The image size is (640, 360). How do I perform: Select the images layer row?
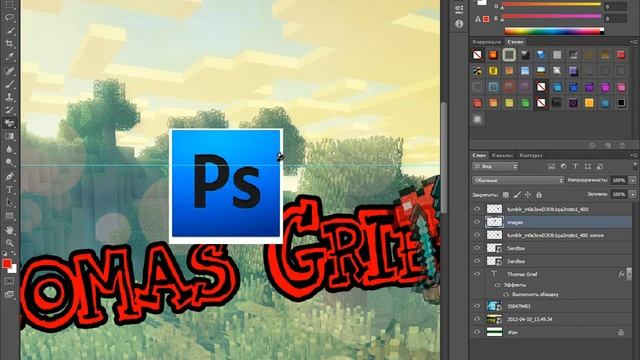551,222
